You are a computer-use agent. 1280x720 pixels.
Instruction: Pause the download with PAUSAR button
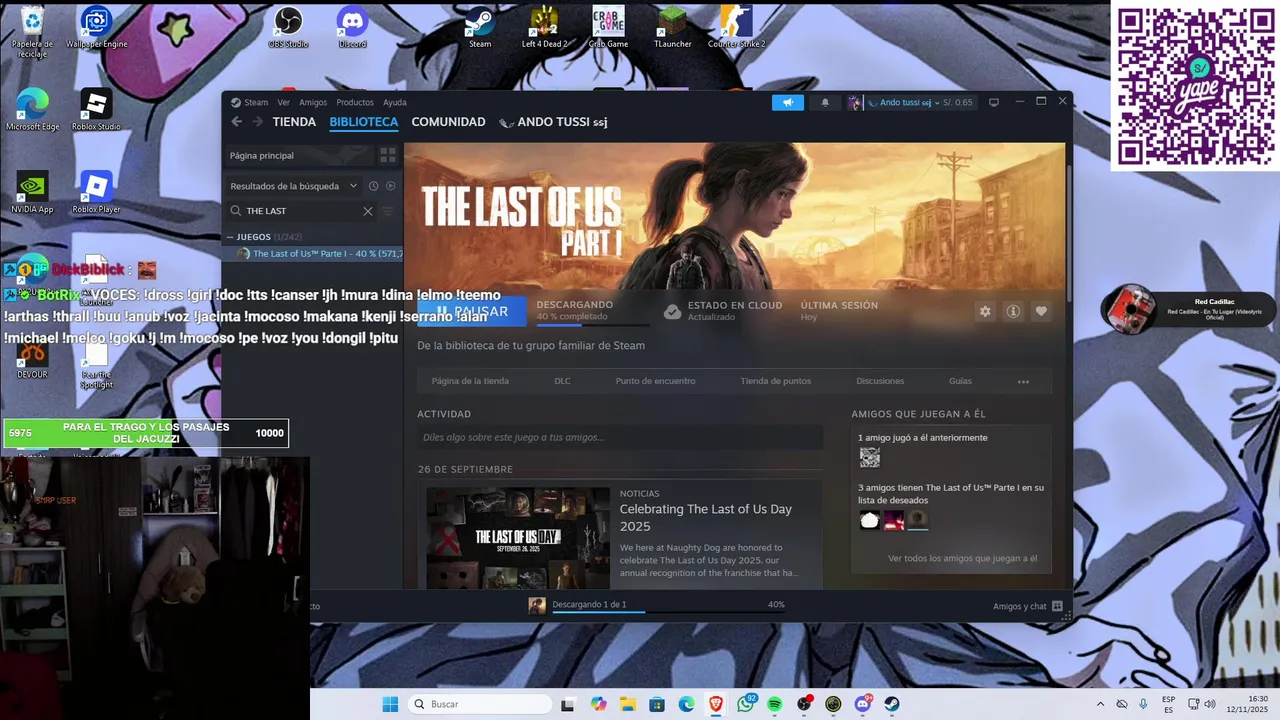(471, 311)
